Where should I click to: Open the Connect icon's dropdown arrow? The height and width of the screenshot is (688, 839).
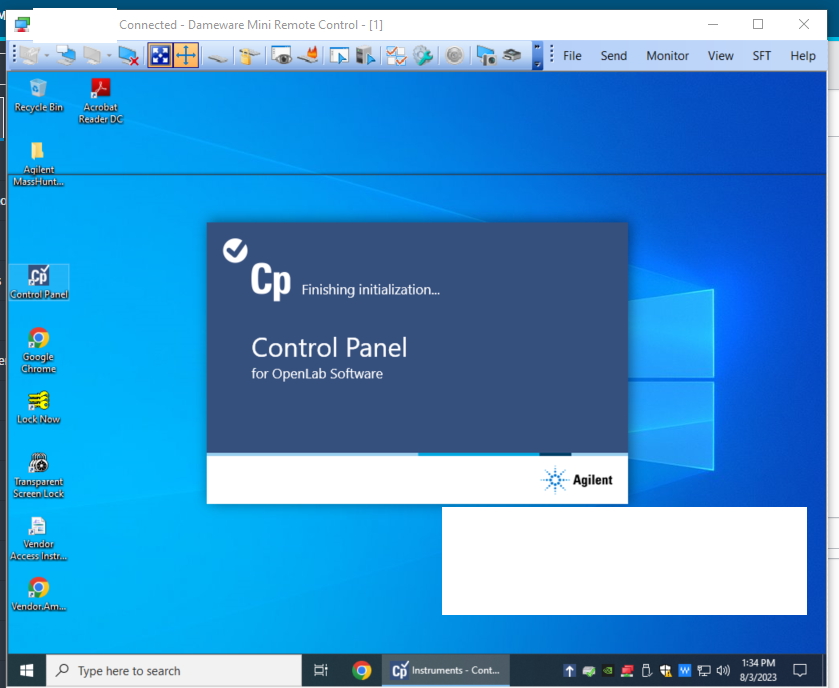pos(47,56)
